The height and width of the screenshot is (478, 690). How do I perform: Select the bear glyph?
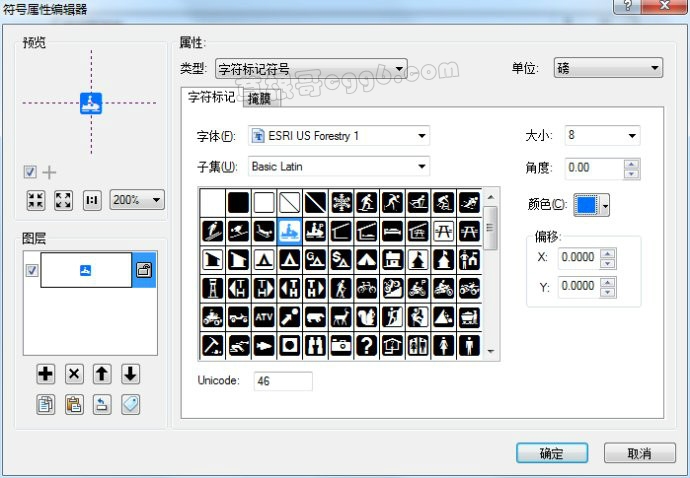pyautogui.click(x=315, y=317)
